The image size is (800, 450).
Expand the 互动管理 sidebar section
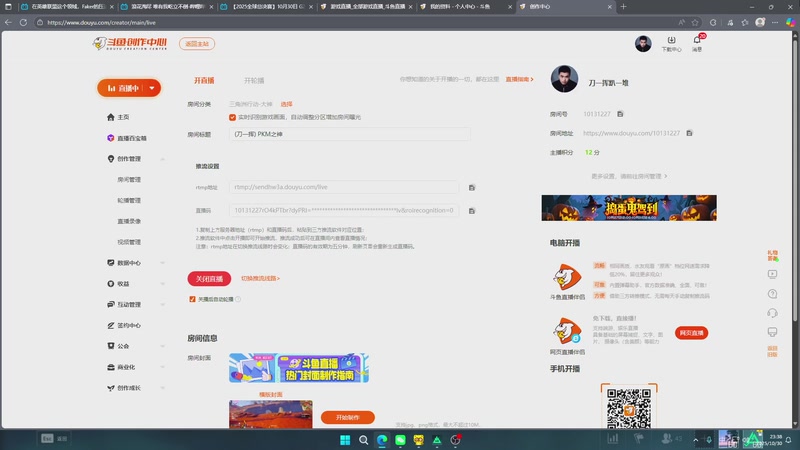coord(163,305)
